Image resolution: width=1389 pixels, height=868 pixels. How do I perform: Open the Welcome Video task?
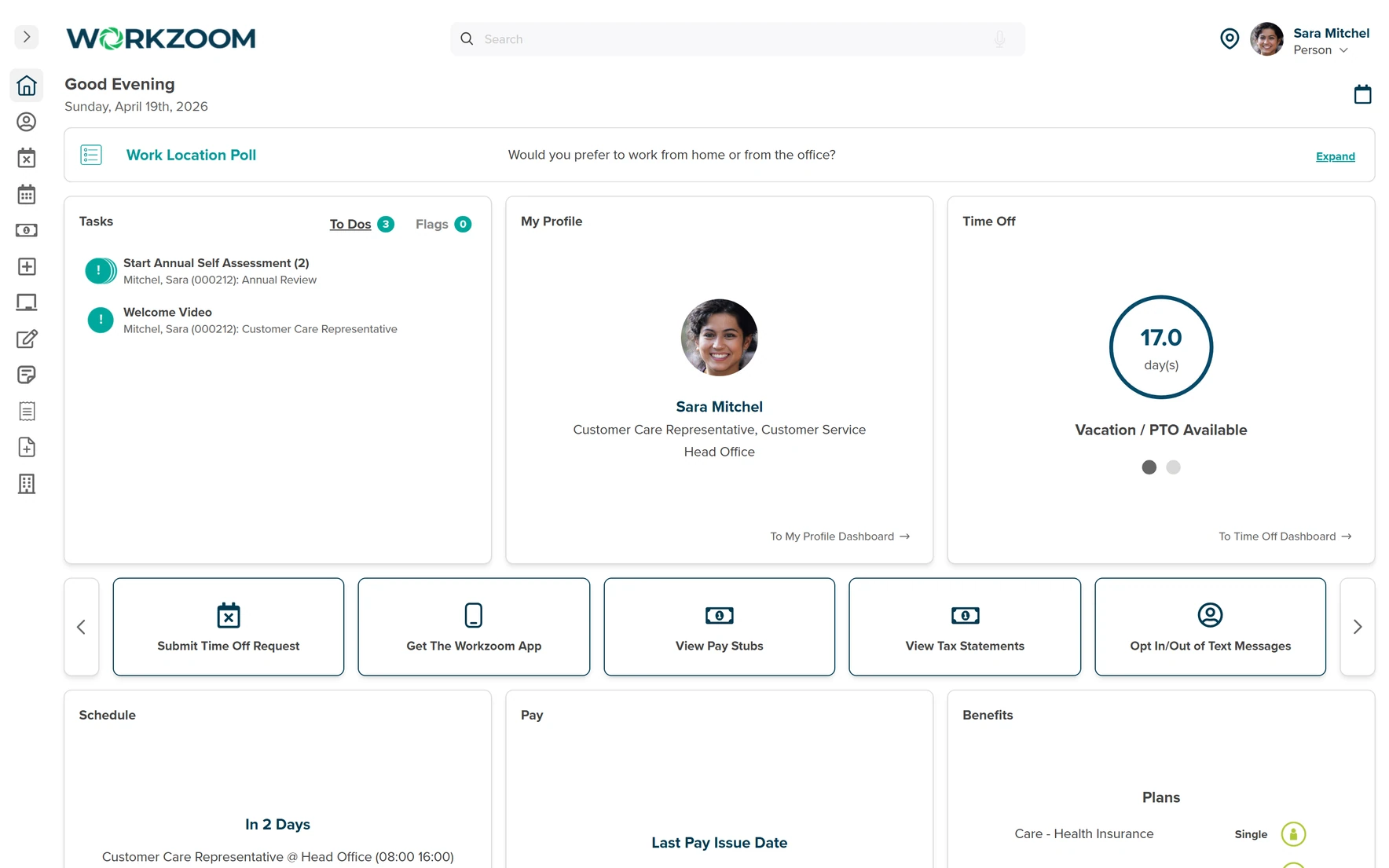(167, 312)
